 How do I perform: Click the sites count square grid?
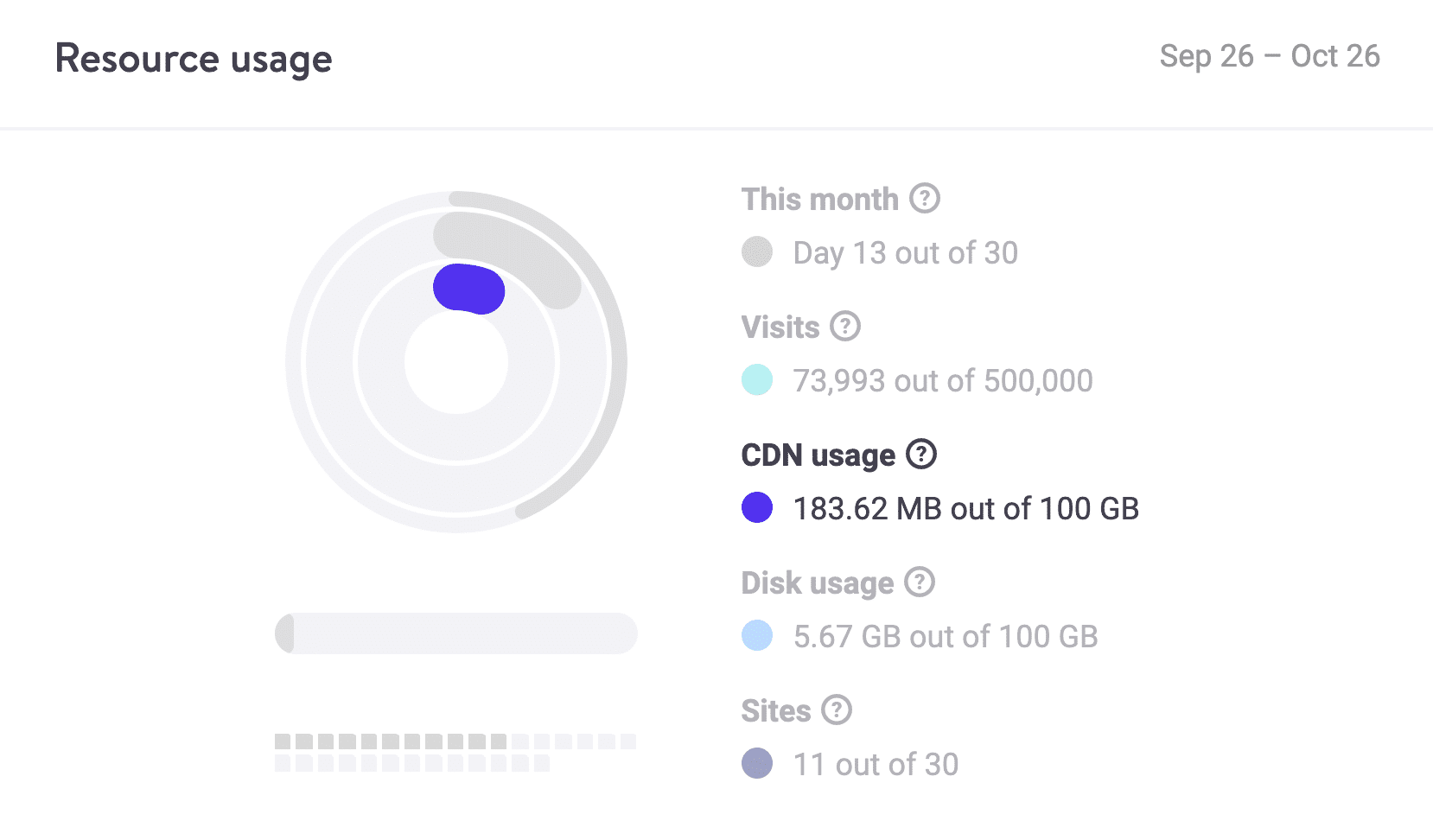point(455,752)
